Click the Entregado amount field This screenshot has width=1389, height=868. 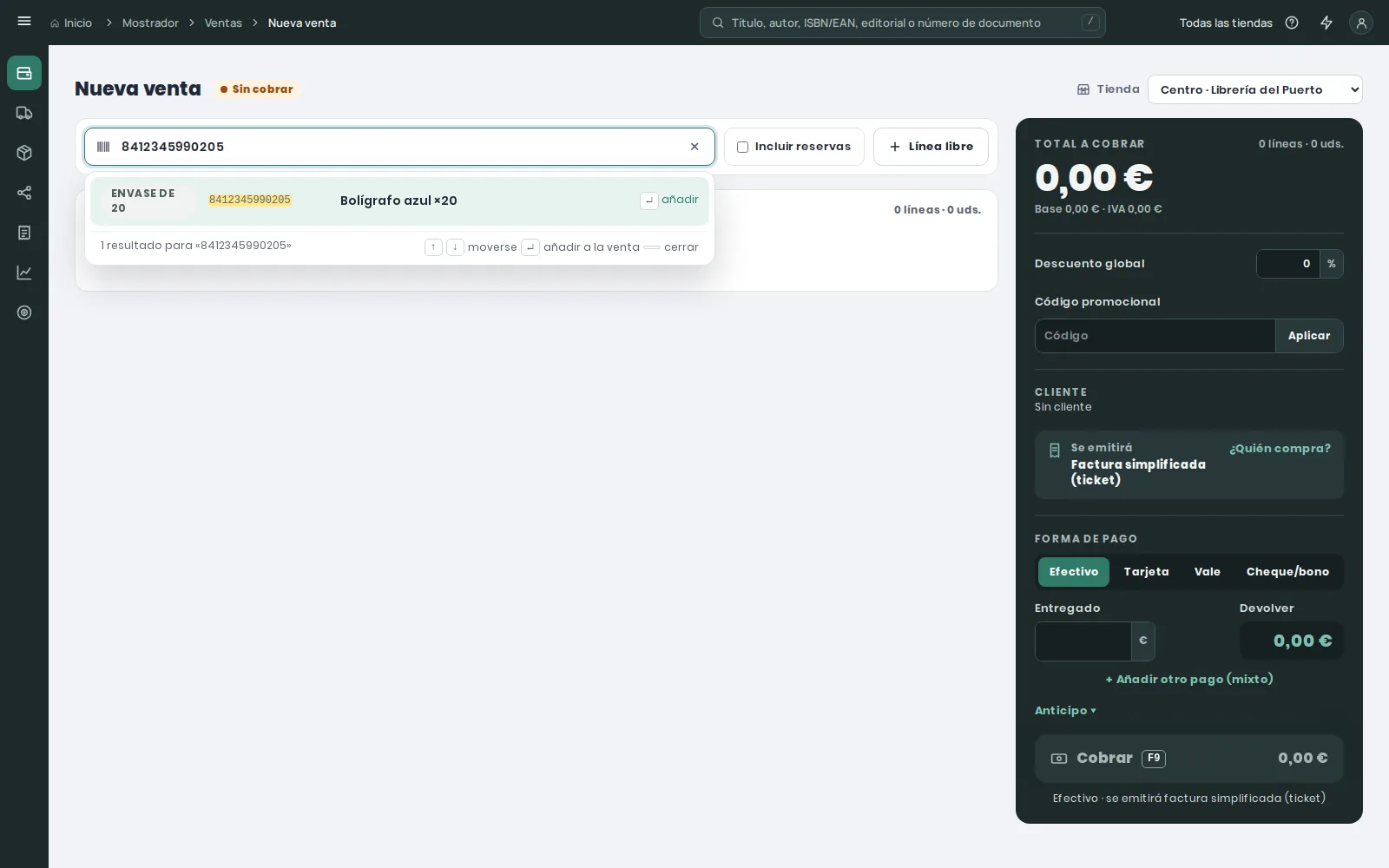coord(1083,641)
